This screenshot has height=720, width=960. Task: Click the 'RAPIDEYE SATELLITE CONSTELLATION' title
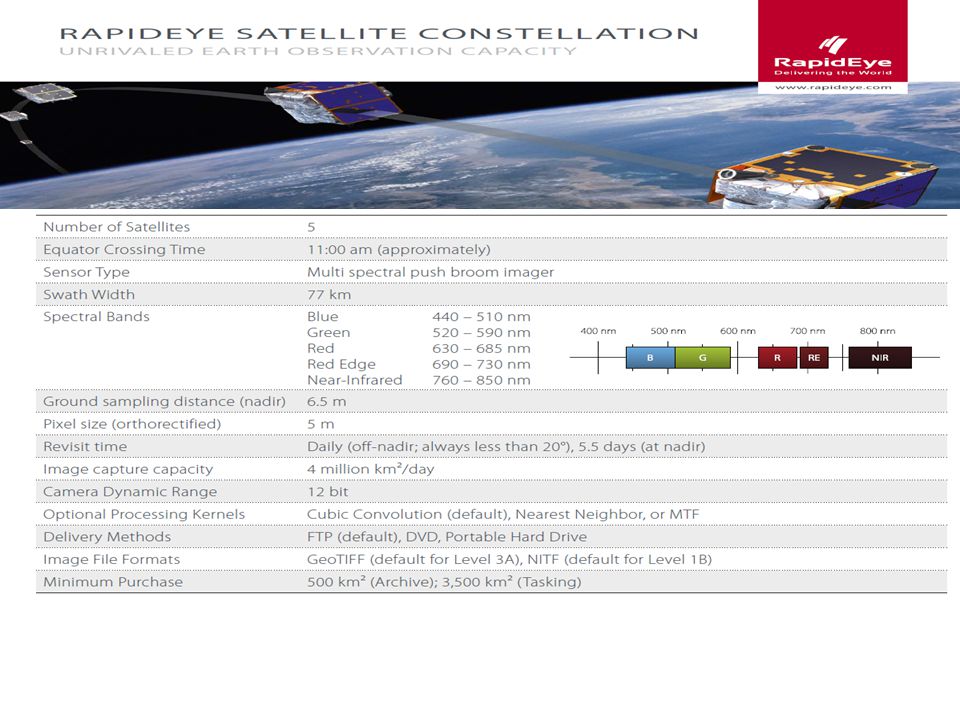tap(379, 33)
